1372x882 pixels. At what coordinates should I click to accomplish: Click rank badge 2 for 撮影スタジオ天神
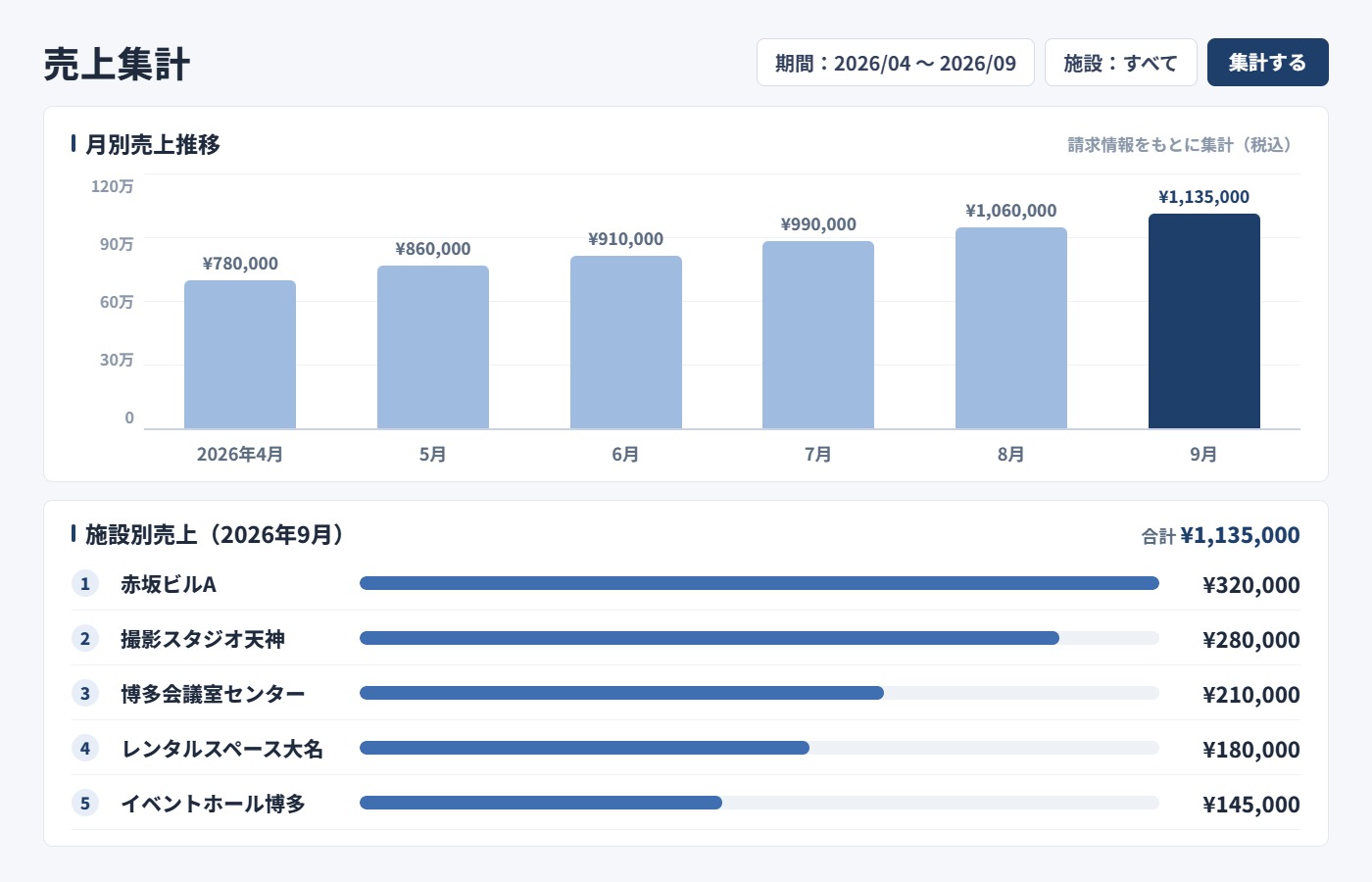85,639
